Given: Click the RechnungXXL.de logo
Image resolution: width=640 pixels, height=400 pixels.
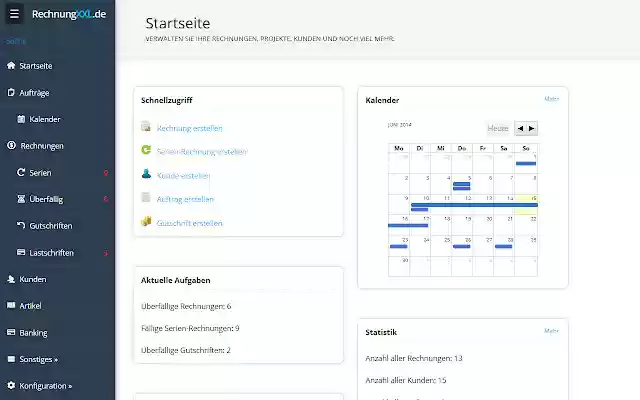Looking at the screenshot, I should pos(69,14).
